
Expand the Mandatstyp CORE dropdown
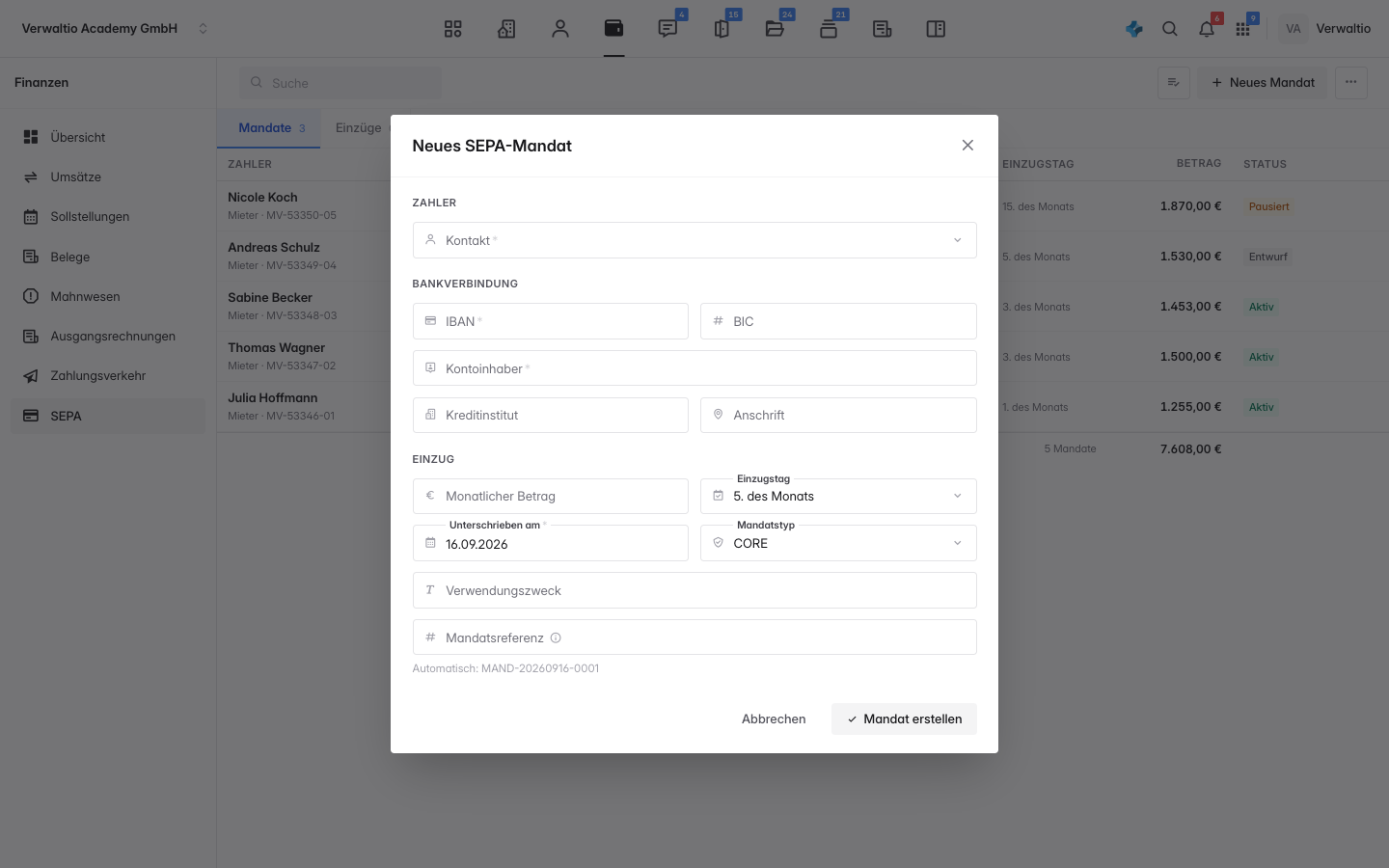click(x=838, y=543)
